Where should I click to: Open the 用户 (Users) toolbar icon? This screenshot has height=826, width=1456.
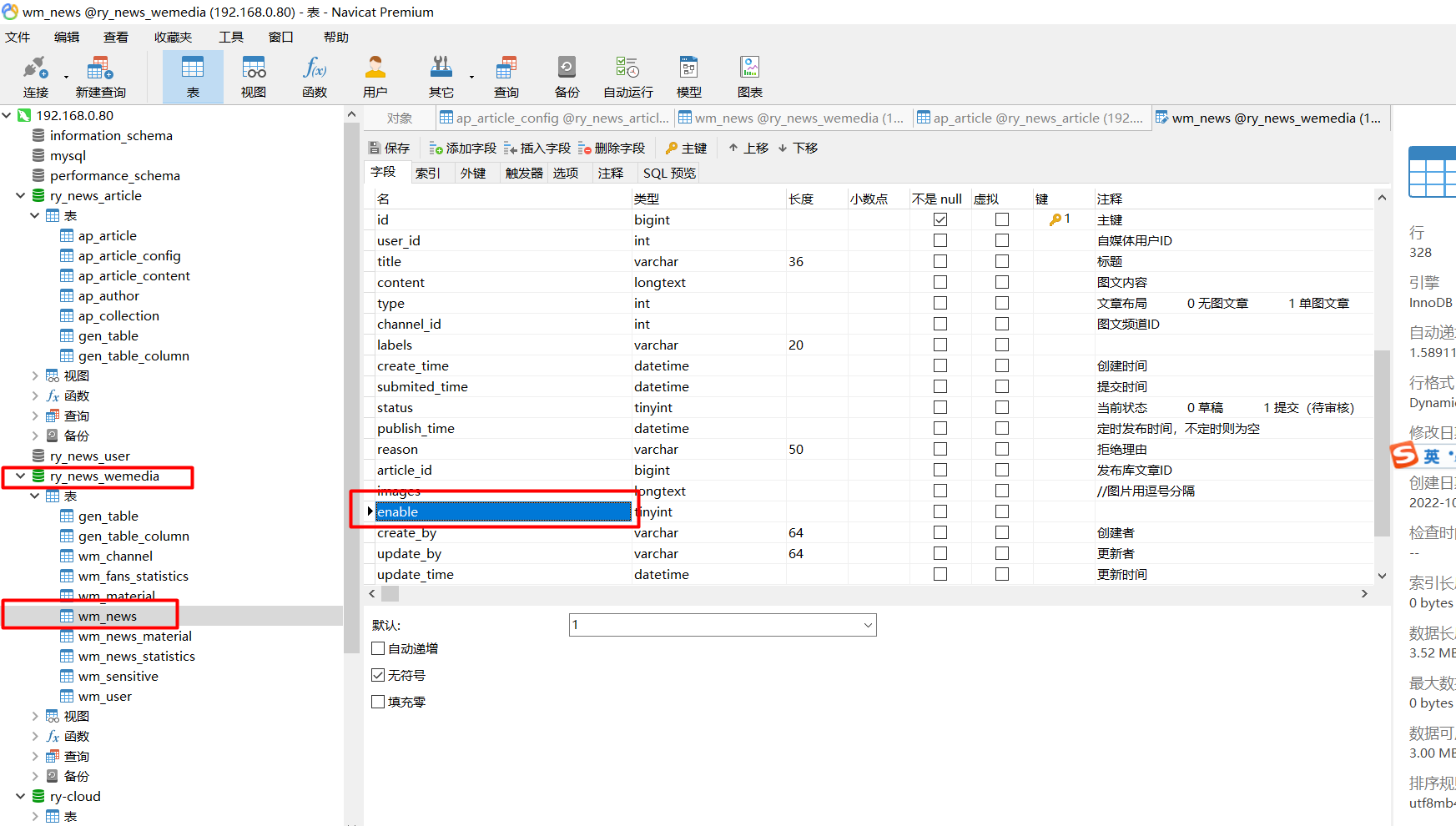click(375, 75)
